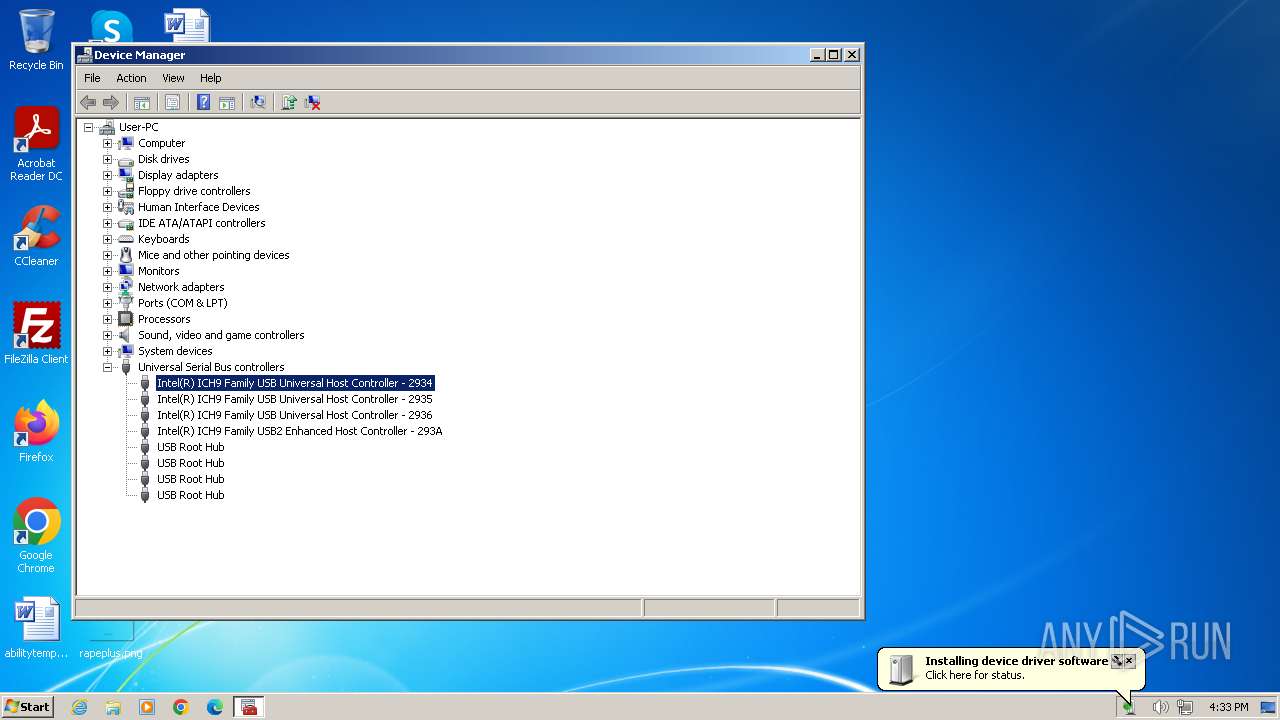Click the User-PC computer name label
The width and height of the screenshot is (1280, 720).
[x=138, y=127]
